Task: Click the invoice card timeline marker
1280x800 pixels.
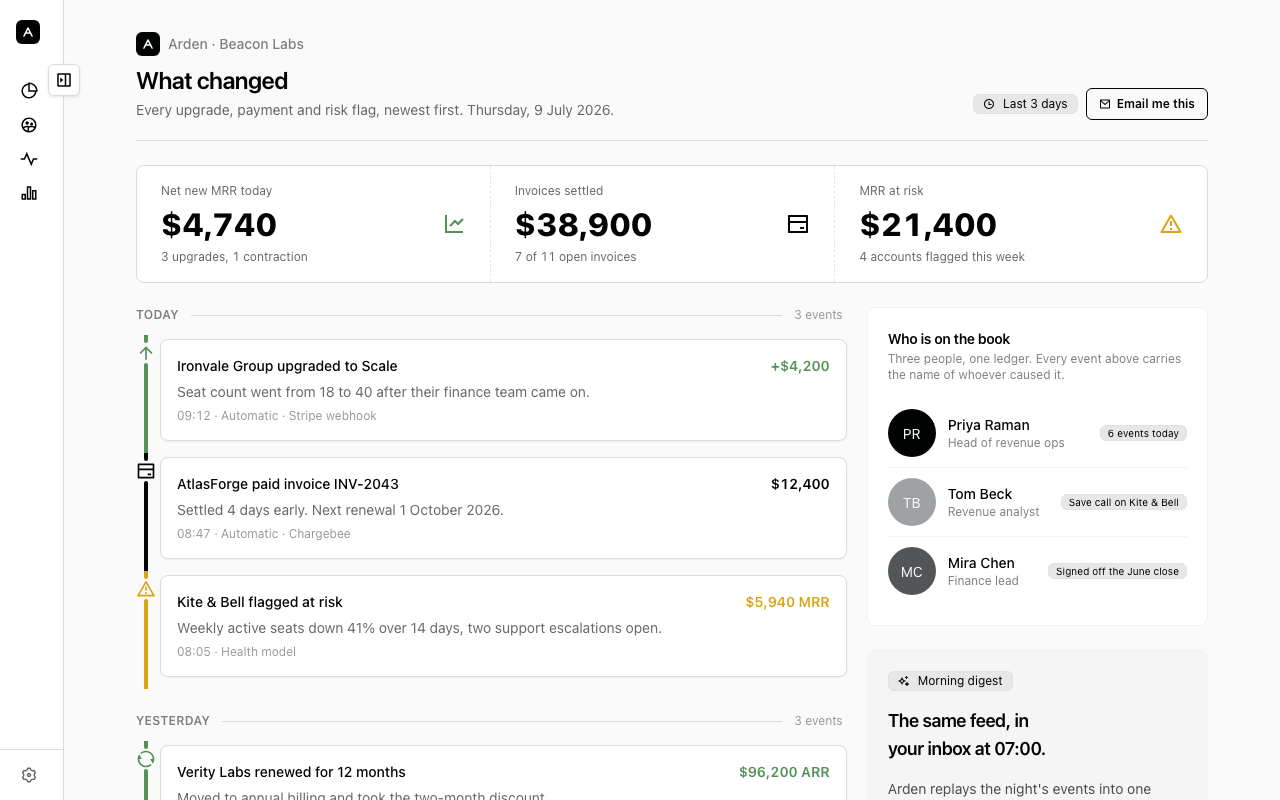Action: [x=146, y=470]
